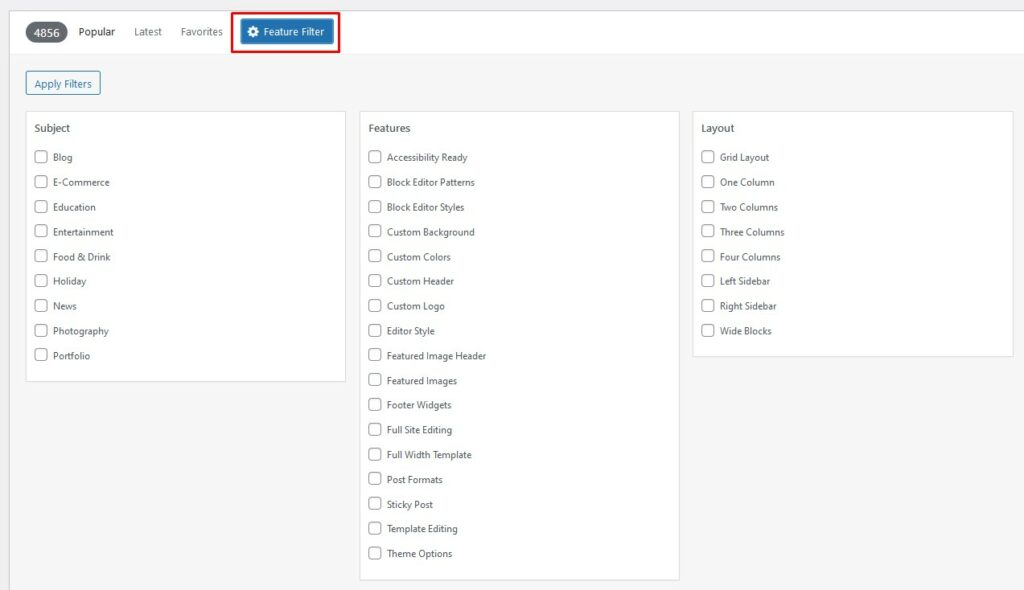
Task: Check Accessibility Ready feature
Action: (375, 157)
